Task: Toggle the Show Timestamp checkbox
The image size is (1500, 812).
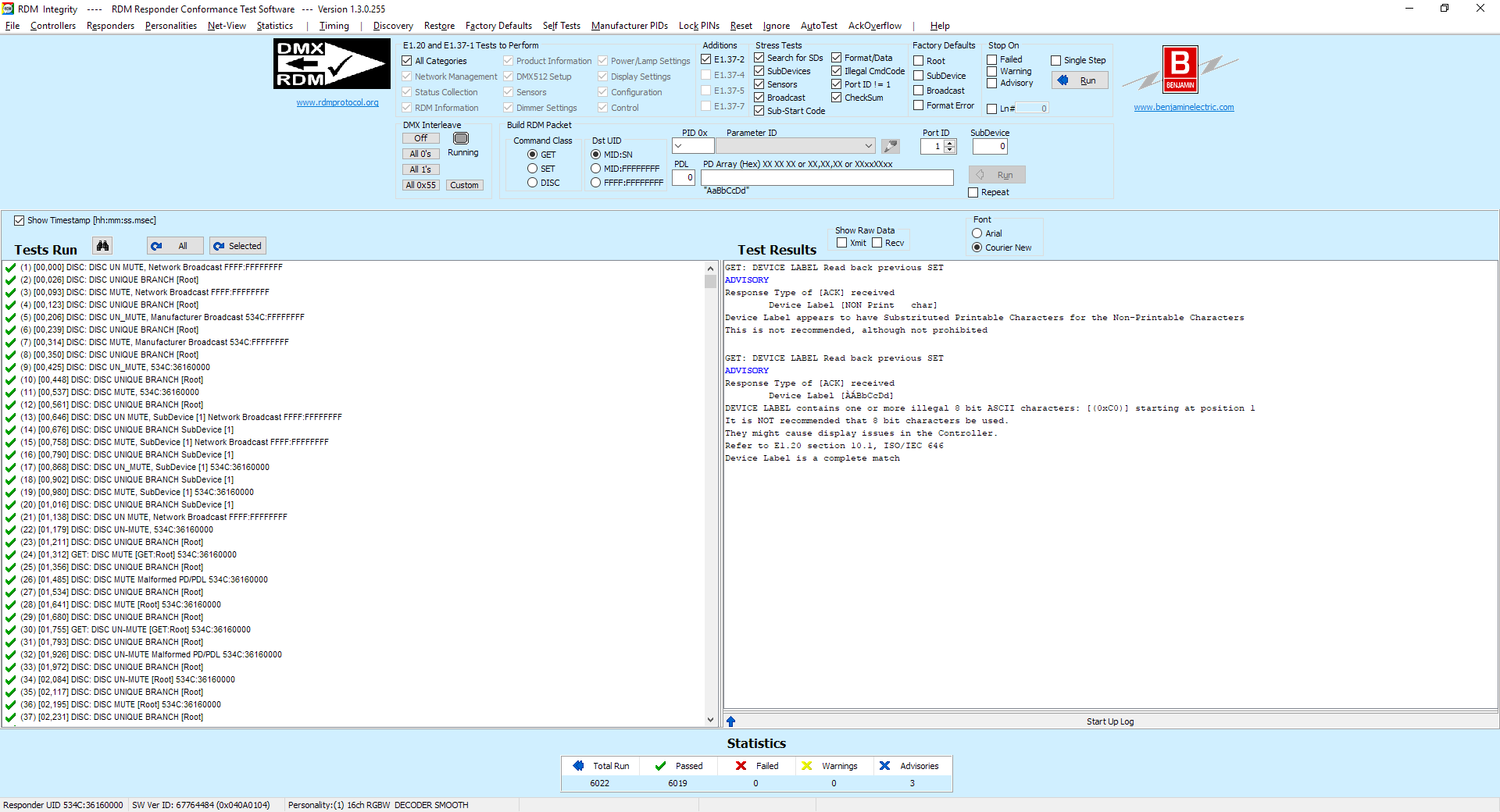Action: tap(19, 221)
